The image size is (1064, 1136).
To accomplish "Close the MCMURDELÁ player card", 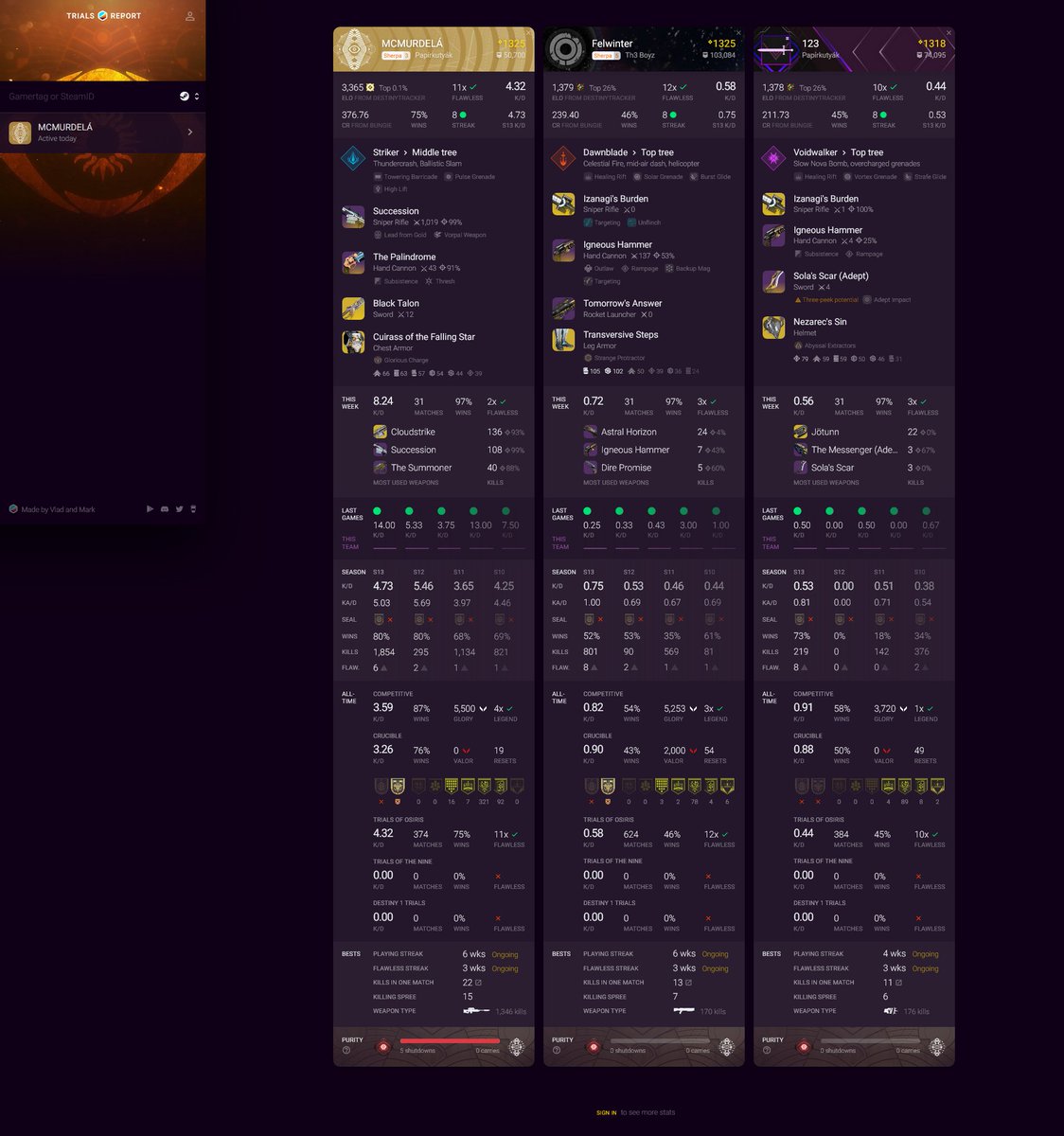I will [529, 33].
